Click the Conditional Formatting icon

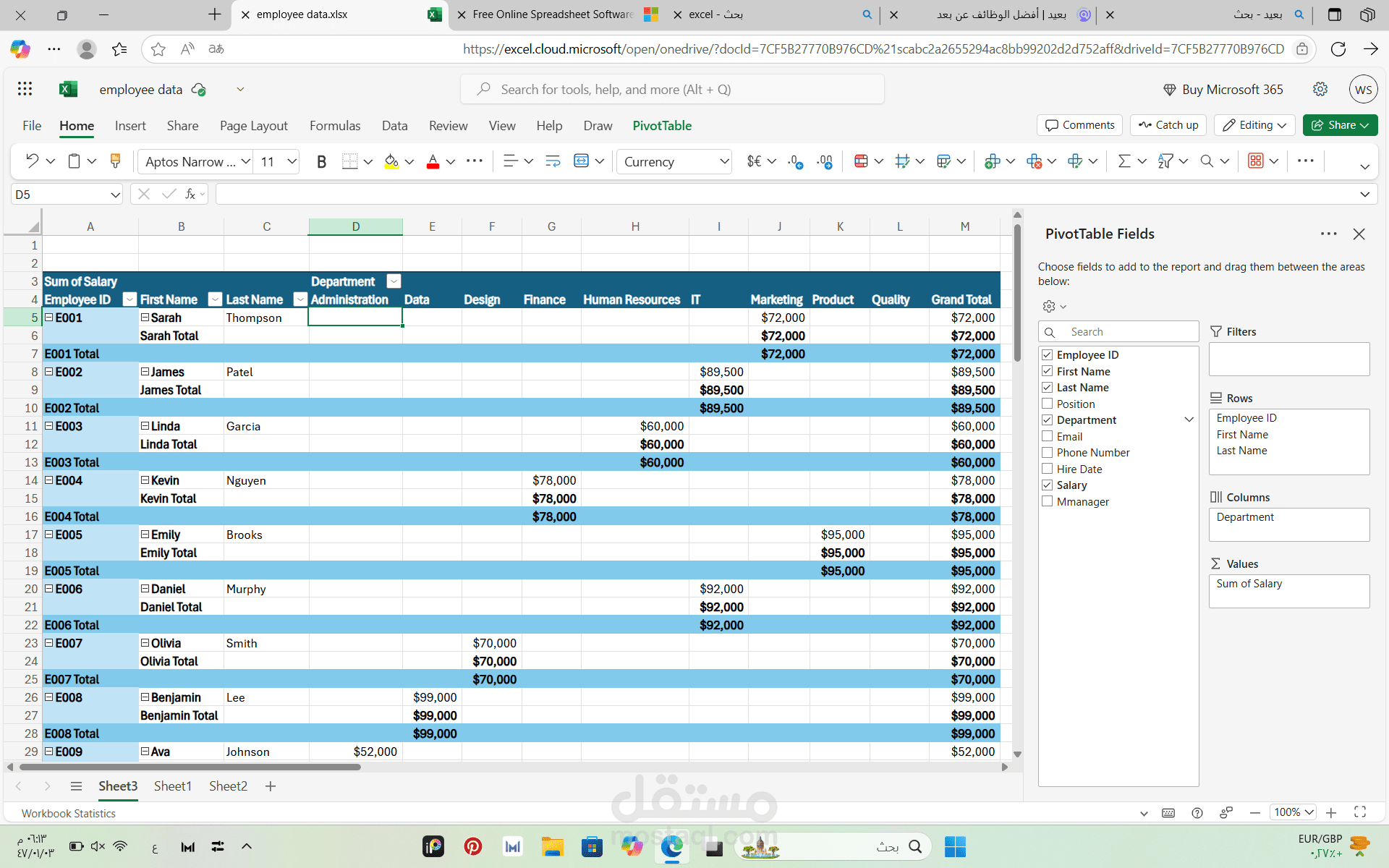click(861, 161)
